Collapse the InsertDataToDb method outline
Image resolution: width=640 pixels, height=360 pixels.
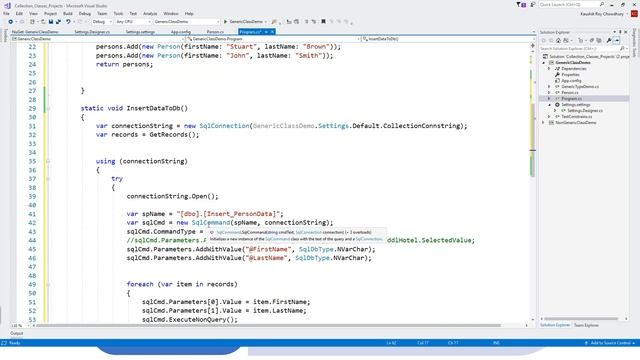tap(48, 109)
